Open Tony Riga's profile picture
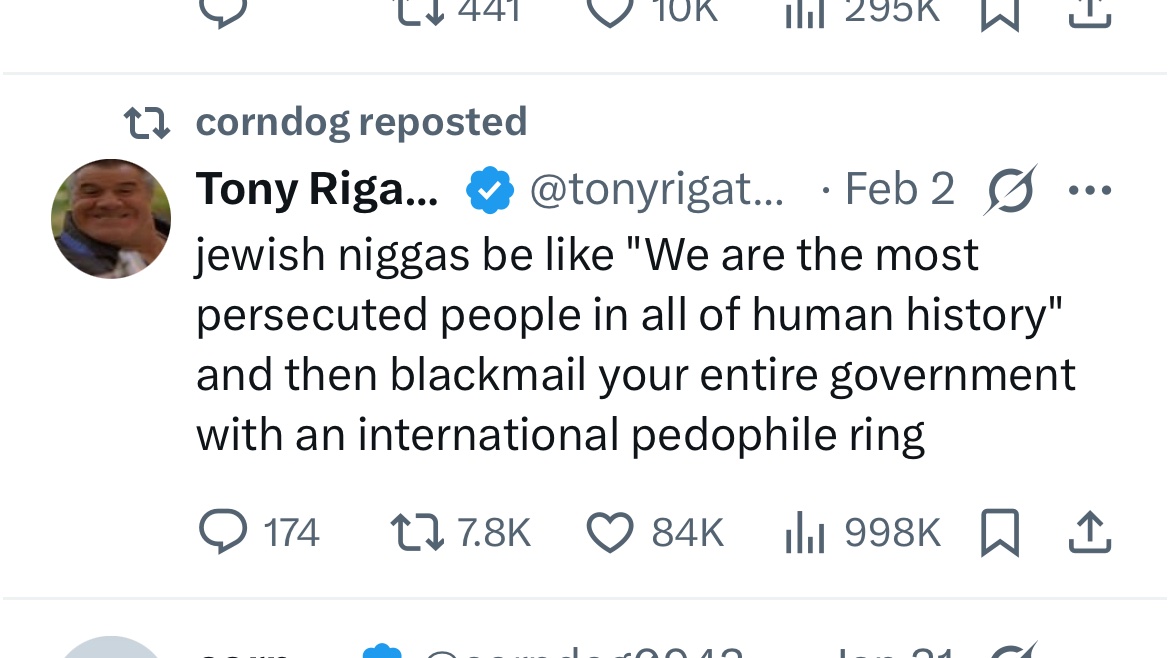 (111, 218)
